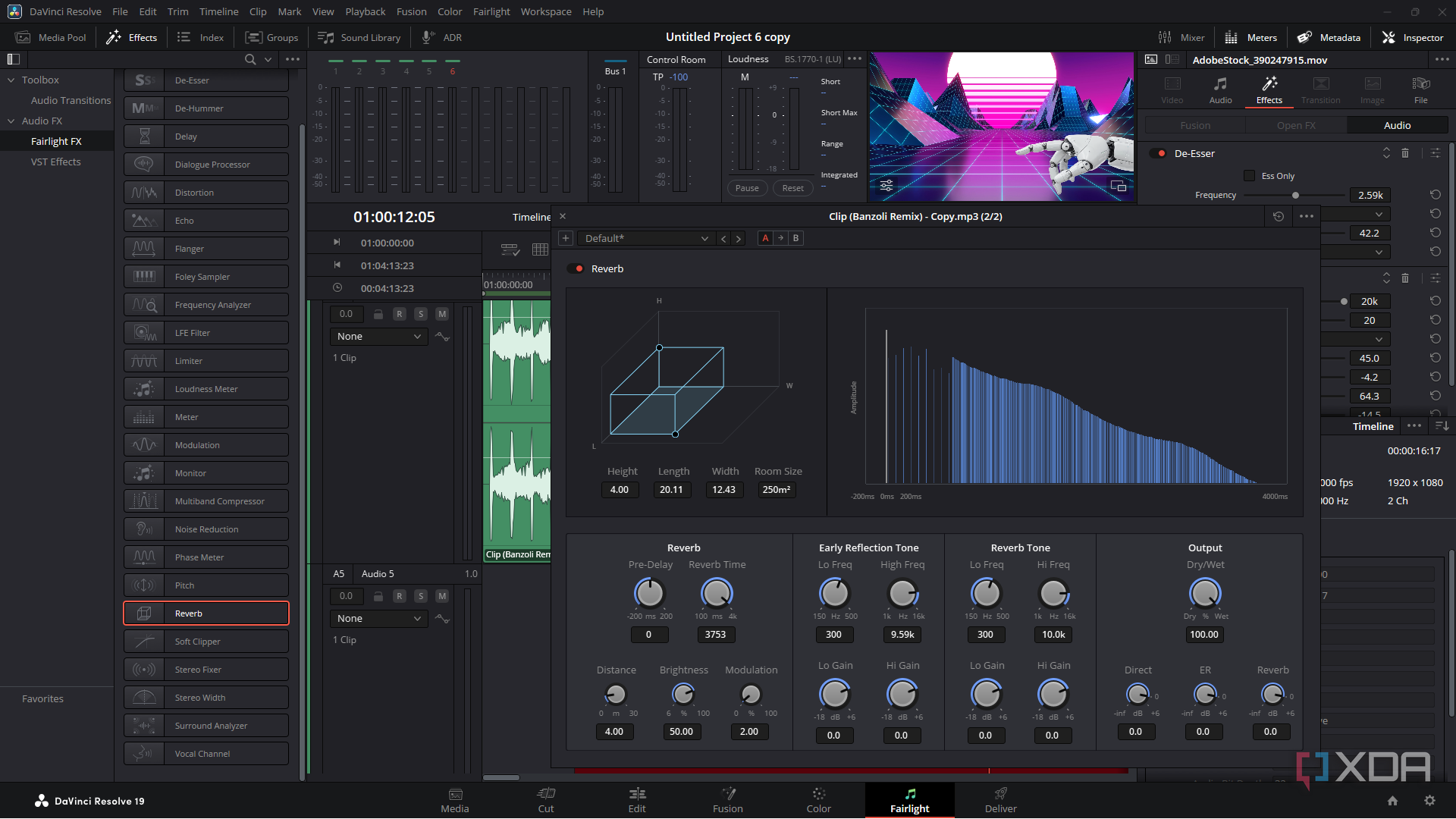Select the Noise Reduction effect
Viewport: 1456px width, 819px height.
click(206, 529)
